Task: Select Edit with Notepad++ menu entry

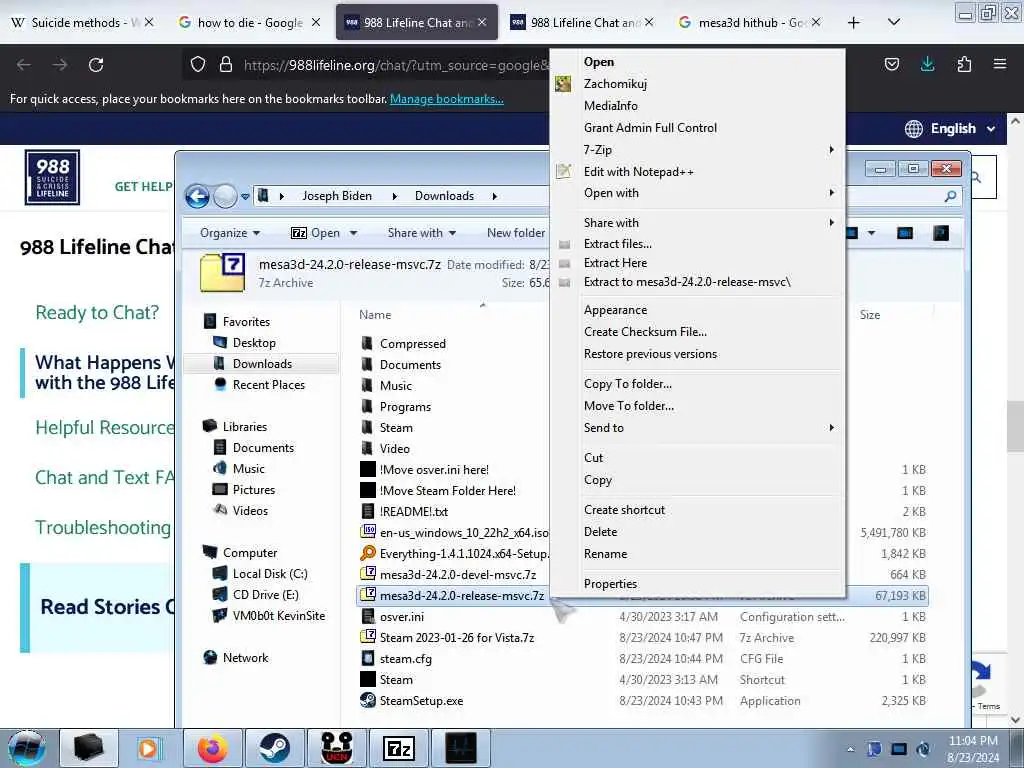Action: point(639,172)
